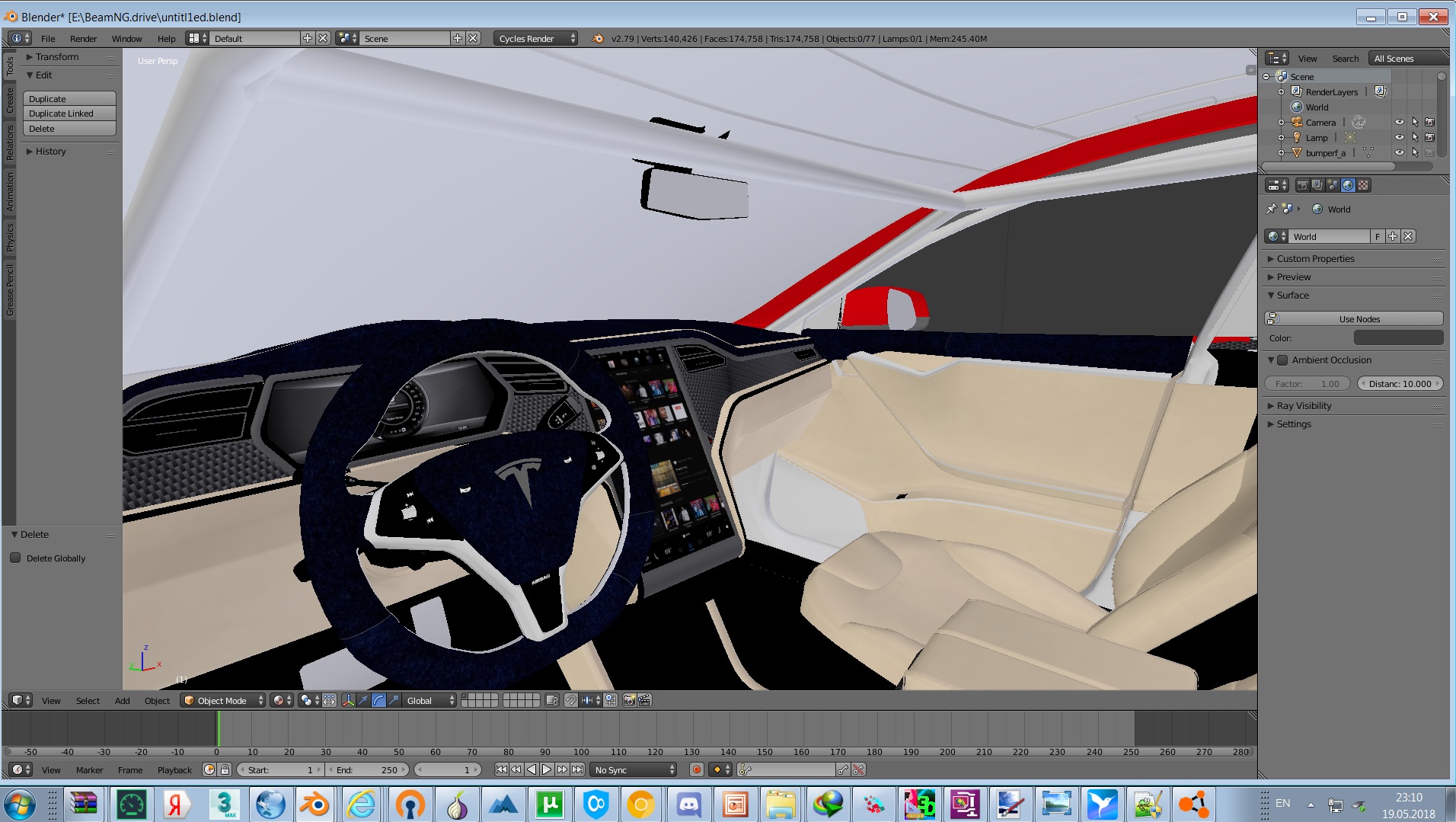Expand the Camera tree item
This screenshot has height=822, width=1456.
[1281, 122]
